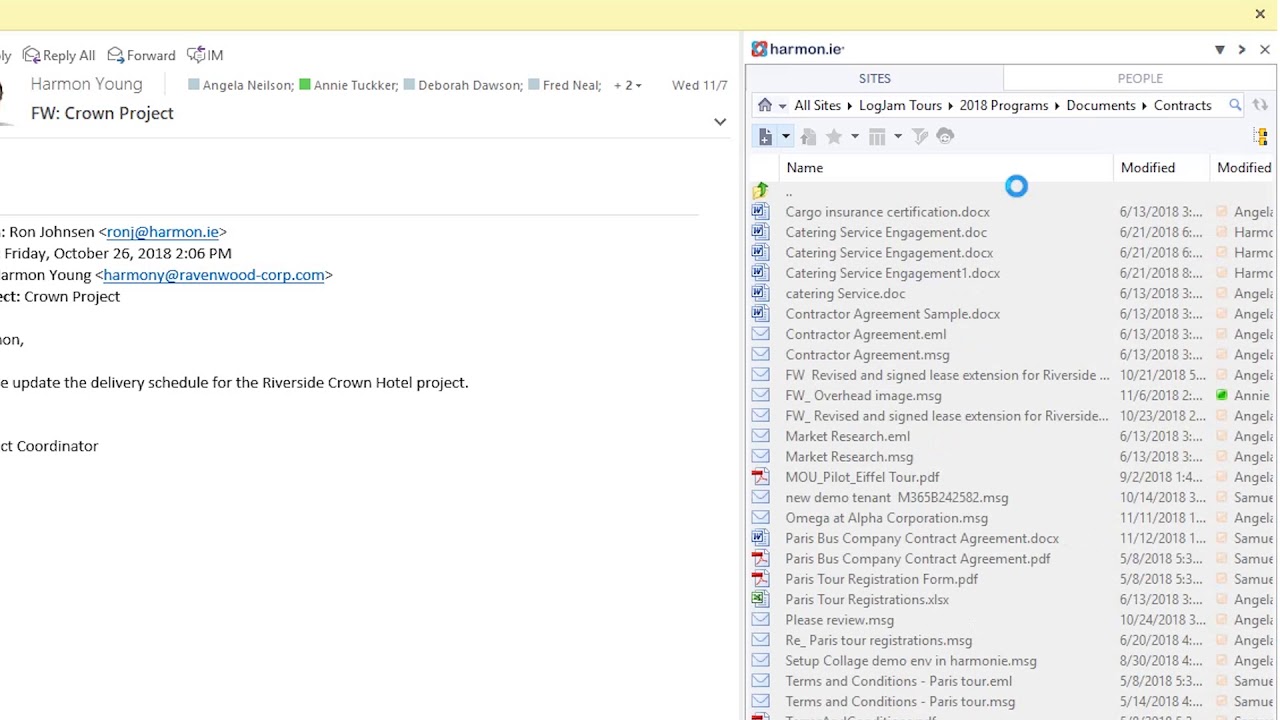Navigate to All Sites in breadcrumb

[x=817, y=105]
